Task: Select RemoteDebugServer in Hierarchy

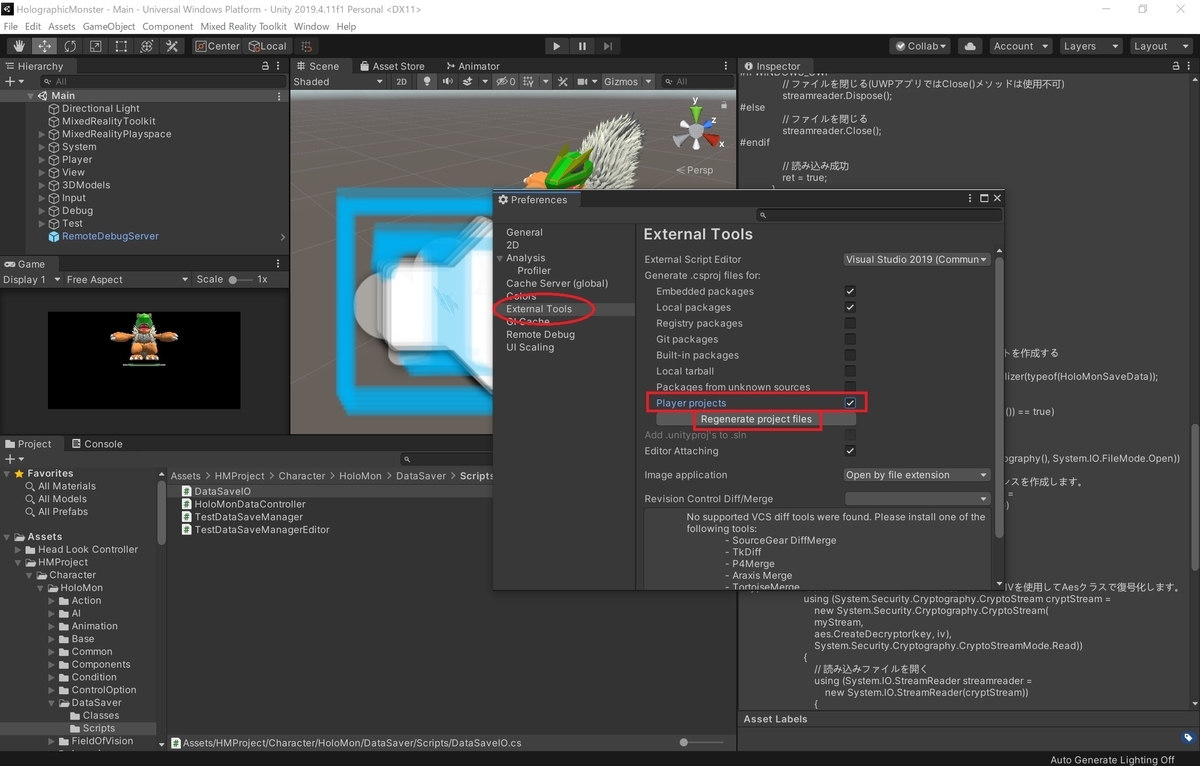Action: click(x=110, y=236)
